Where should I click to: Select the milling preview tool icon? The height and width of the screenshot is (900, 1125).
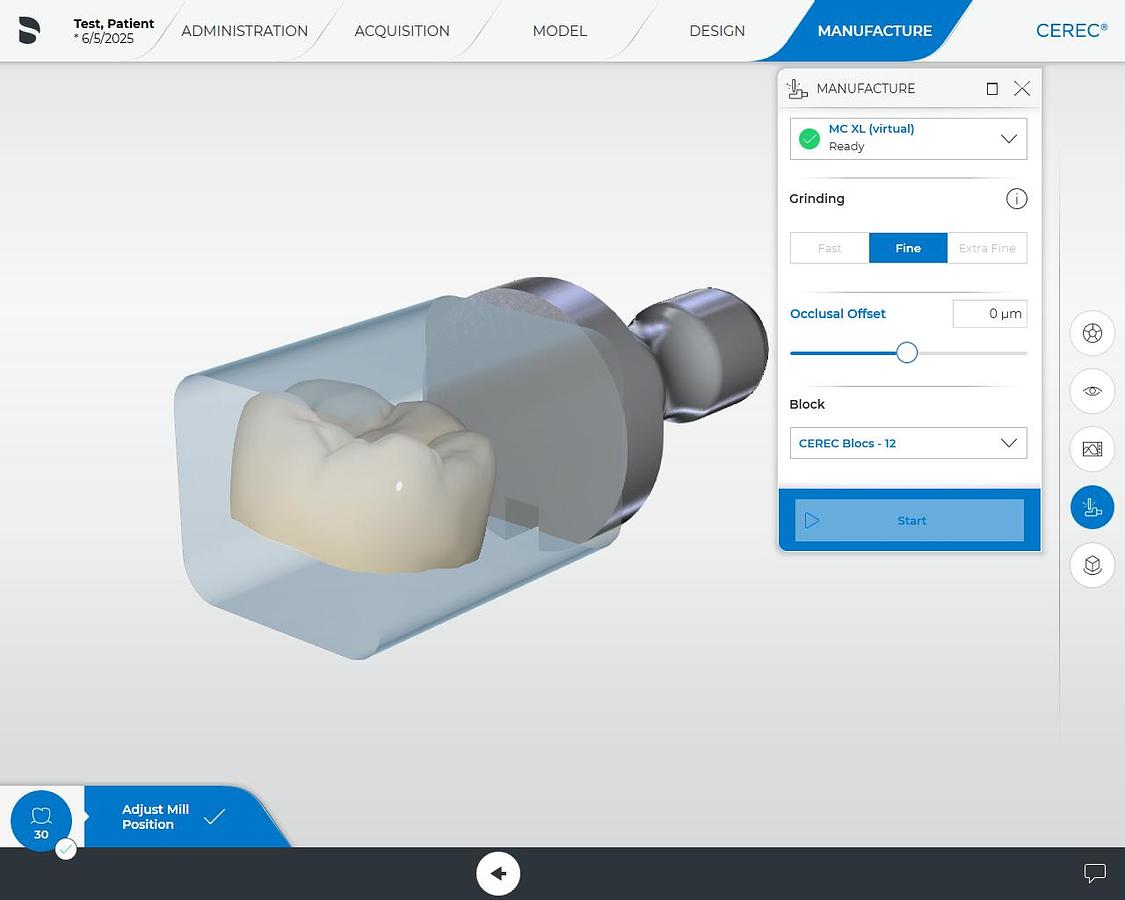tap(1092, 507)
